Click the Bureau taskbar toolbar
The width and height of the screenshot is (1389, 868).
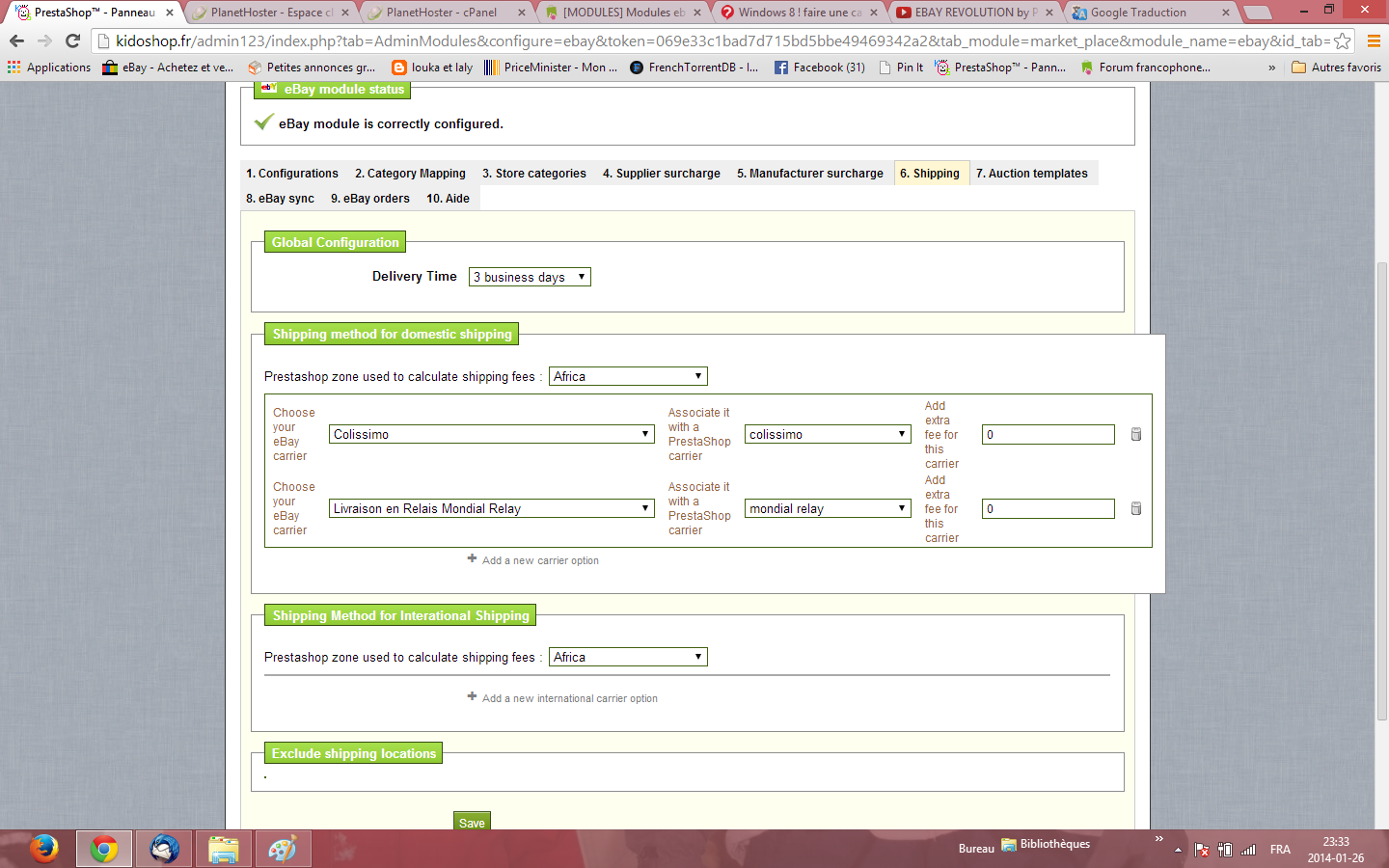[976, 849]
